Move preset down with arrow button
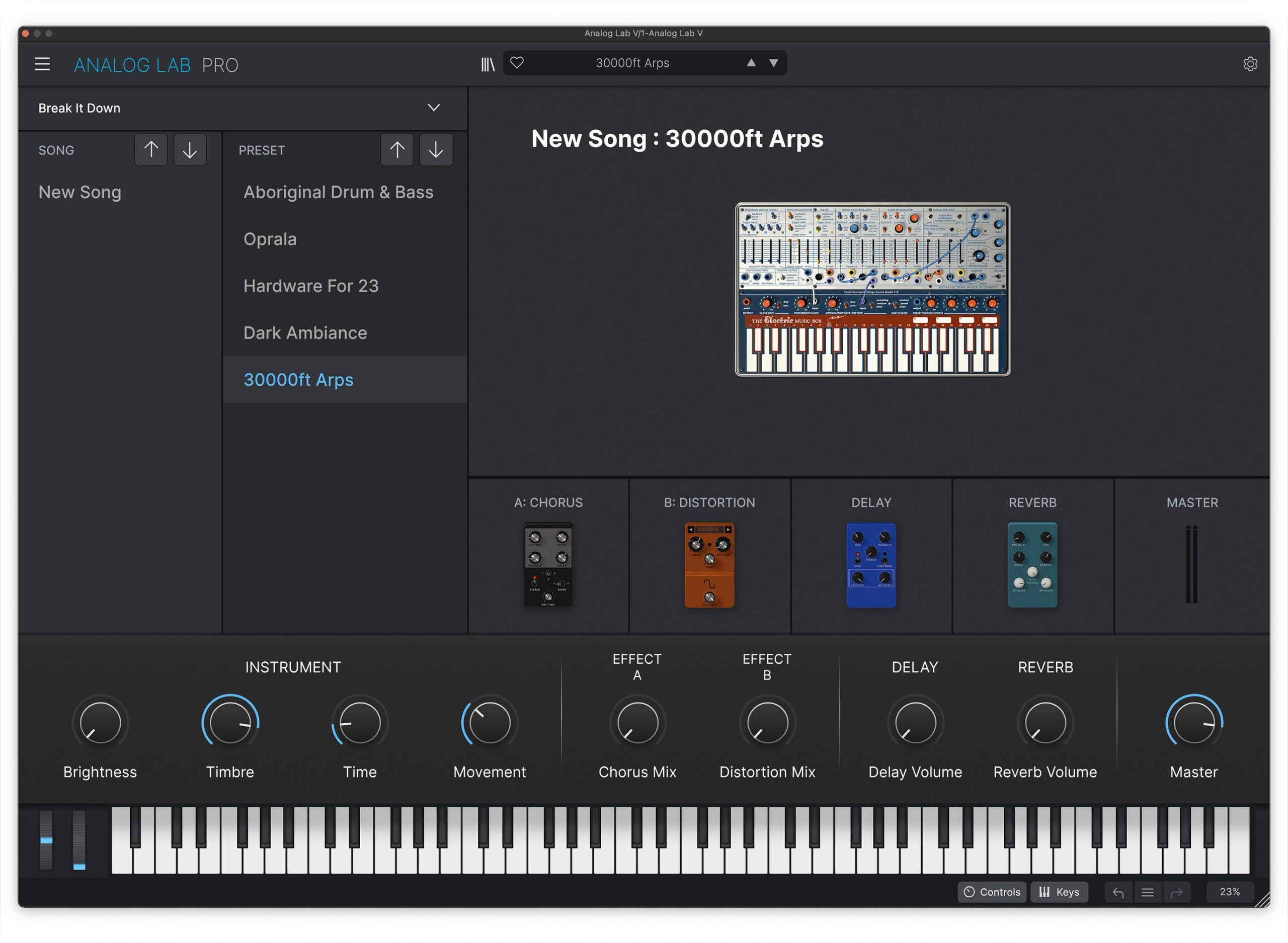The width and height of the screenshot is (1288, 943). (x=436, y=150)
